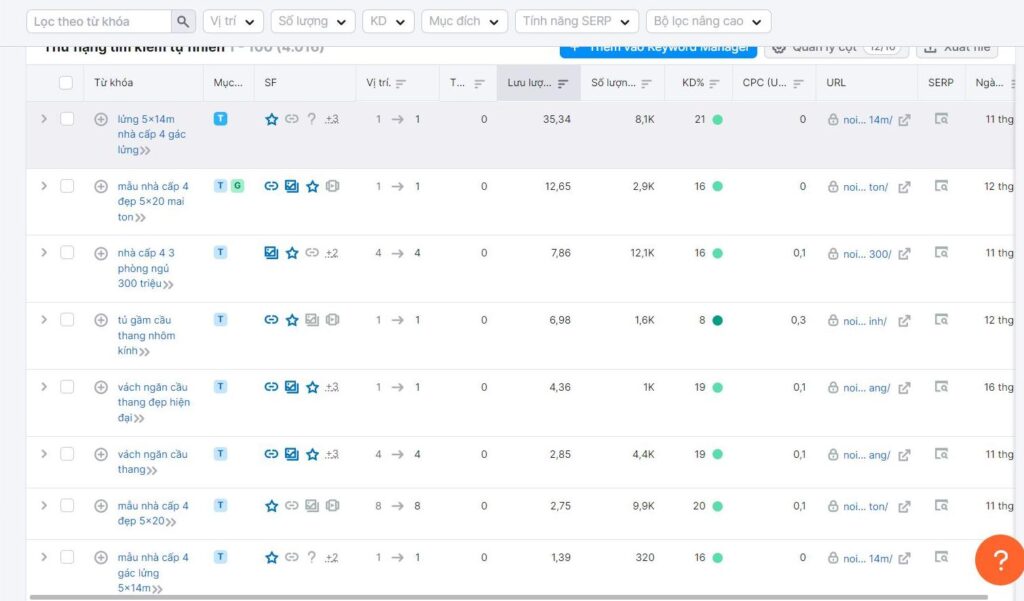Click '+3' more SERP features in first row
Image resolution: width=1024 pixels, height=601 pixels.
[x=332, y=119]
